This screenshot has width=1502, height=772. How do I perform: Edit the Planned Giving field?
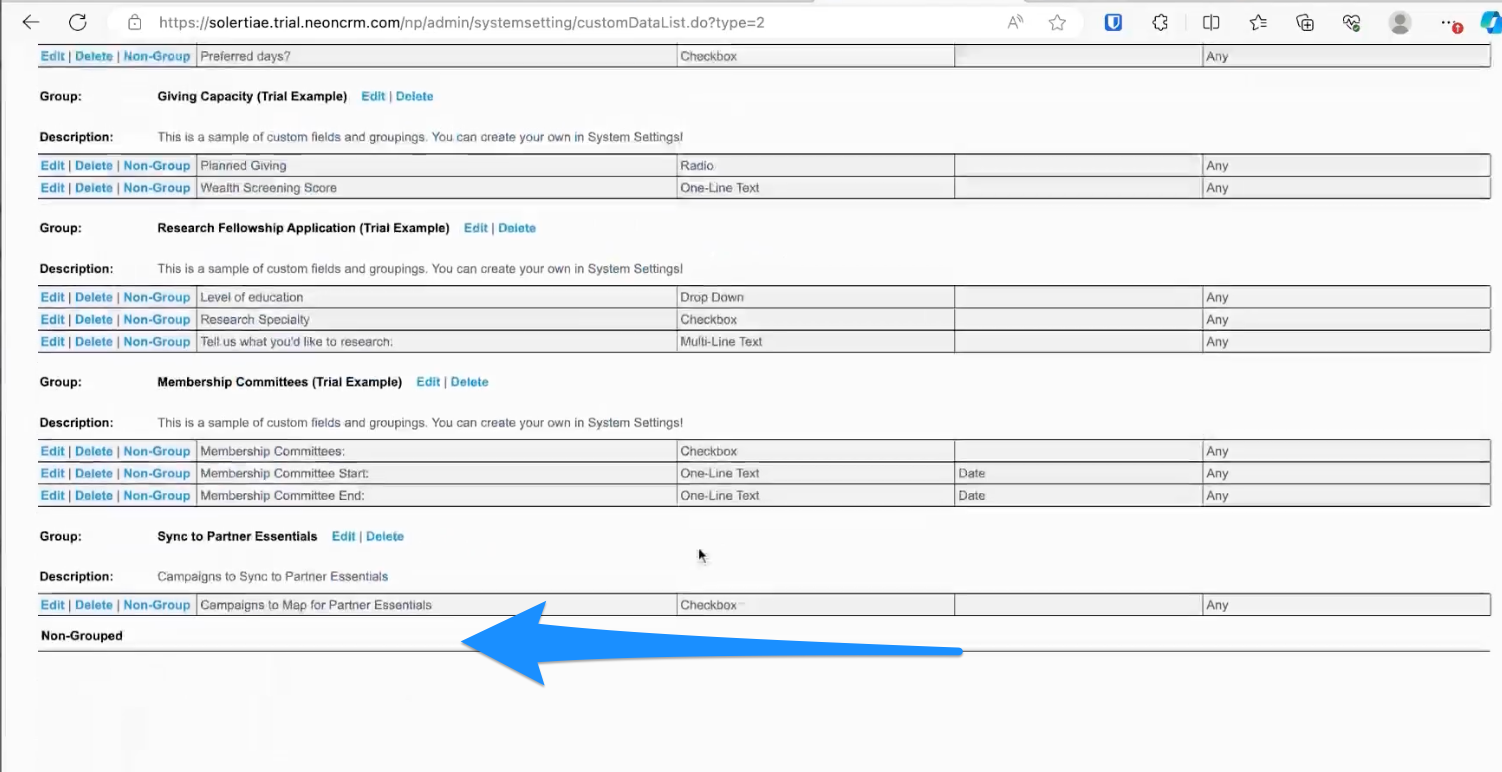(x=52, y=166)
